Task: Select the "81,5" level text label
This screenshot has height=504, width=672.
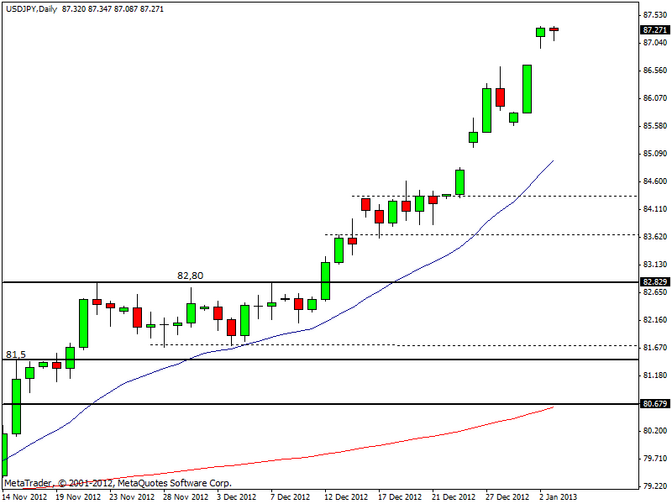Action: 15,354
